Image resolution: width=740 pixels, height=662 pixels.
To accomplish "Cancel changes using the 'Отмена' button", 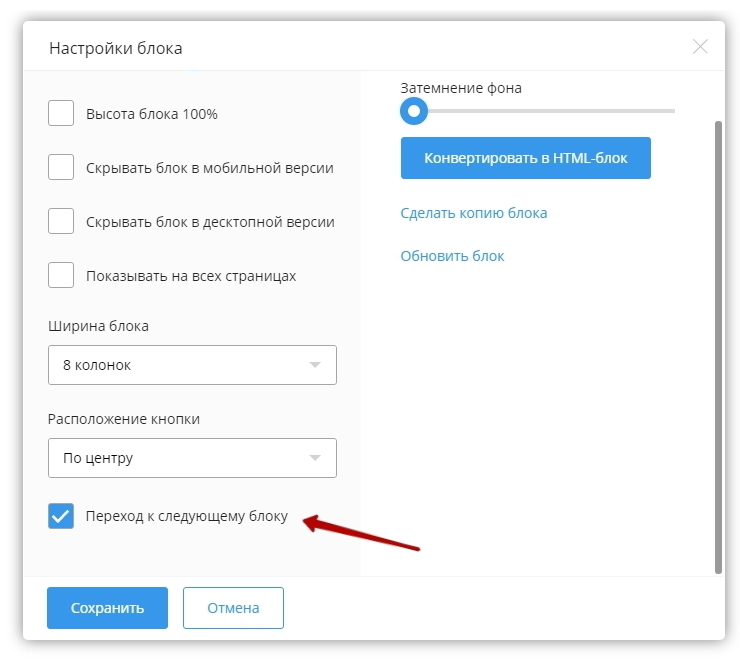I will point(233,608).
